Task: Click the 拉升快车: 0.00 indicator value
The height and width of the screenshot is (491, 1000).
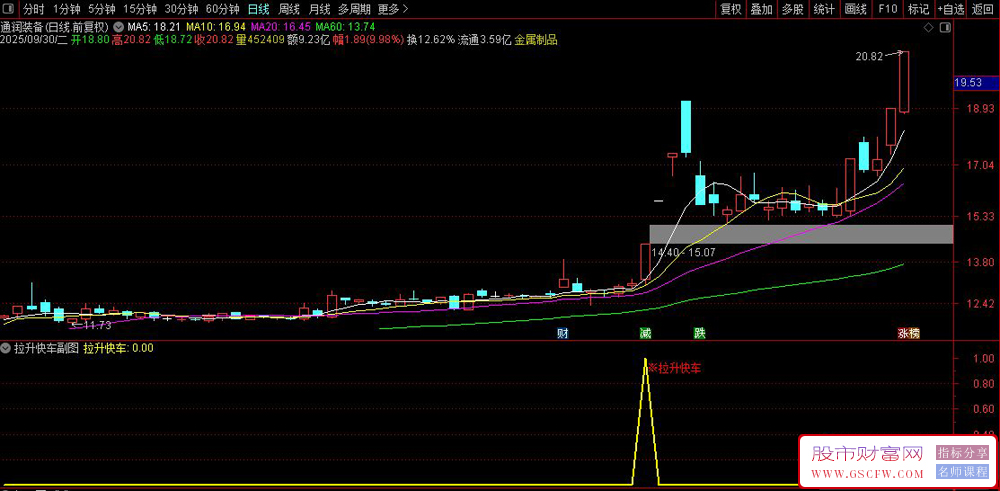Action: (x=119, y=348)
